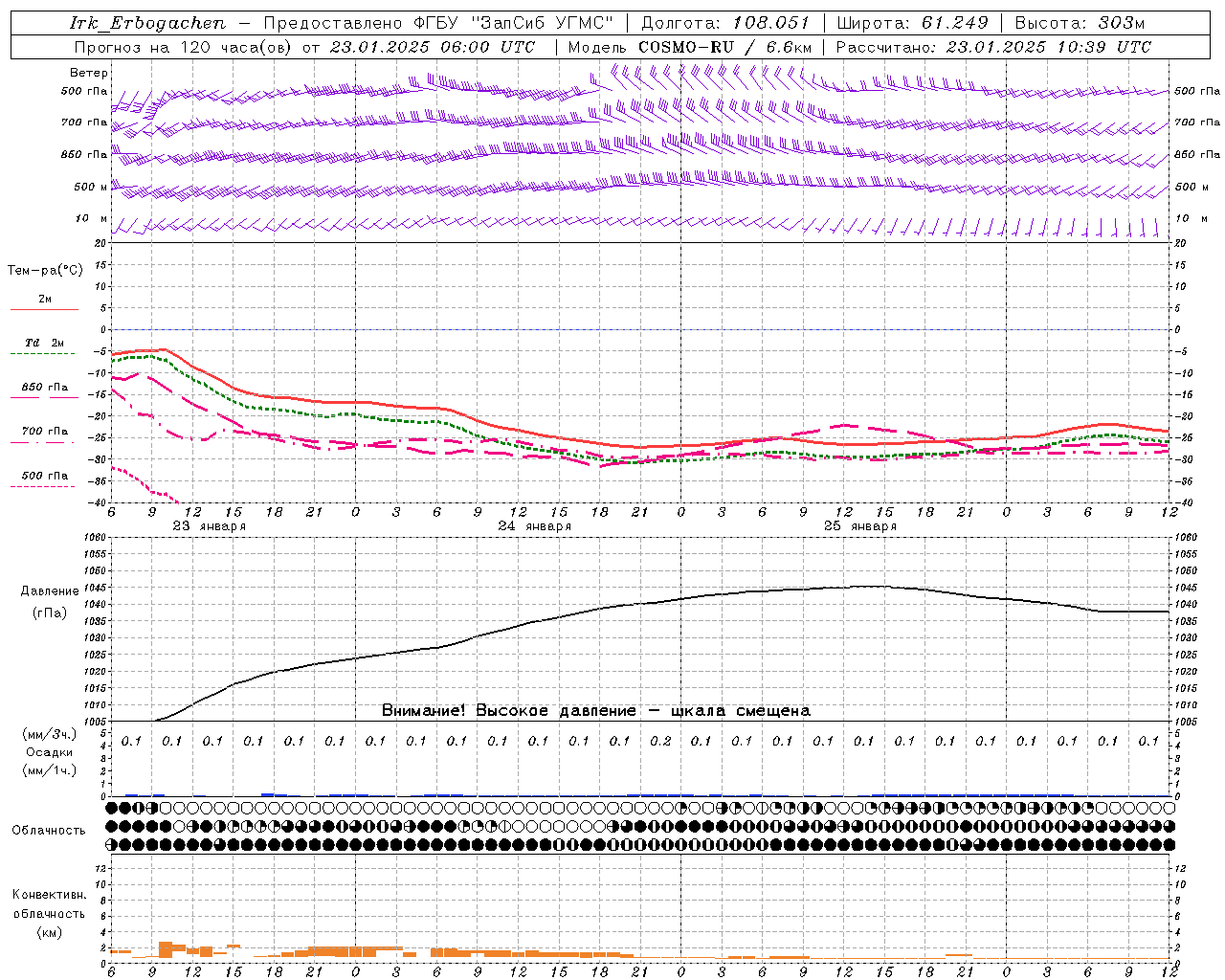
Task: Click the station name Irk_Erbogachen
Action: 148,23
